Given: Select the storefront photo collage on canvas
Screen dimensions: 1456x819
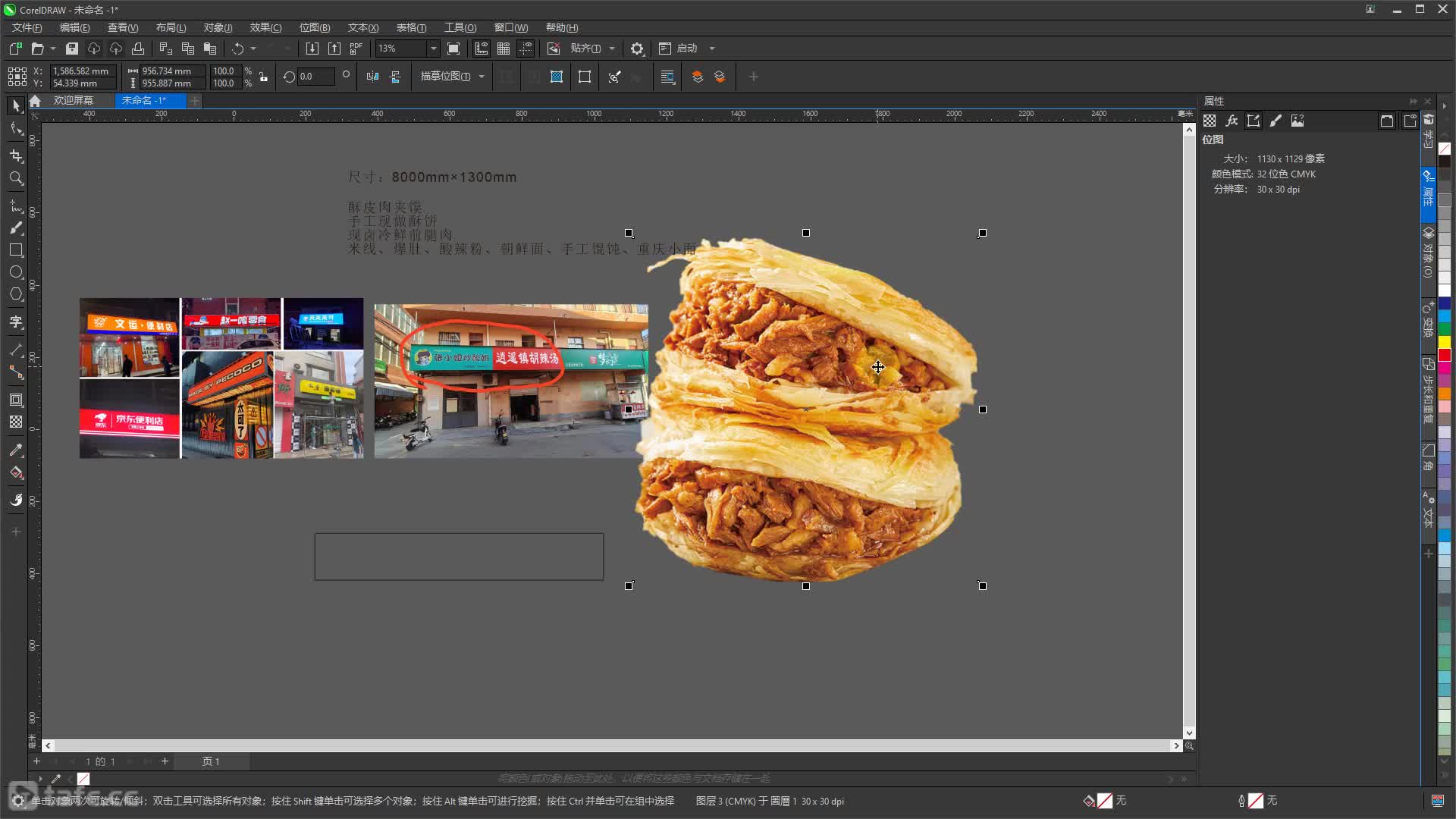Looking at the screenshot, I should (x=221, y=378).
